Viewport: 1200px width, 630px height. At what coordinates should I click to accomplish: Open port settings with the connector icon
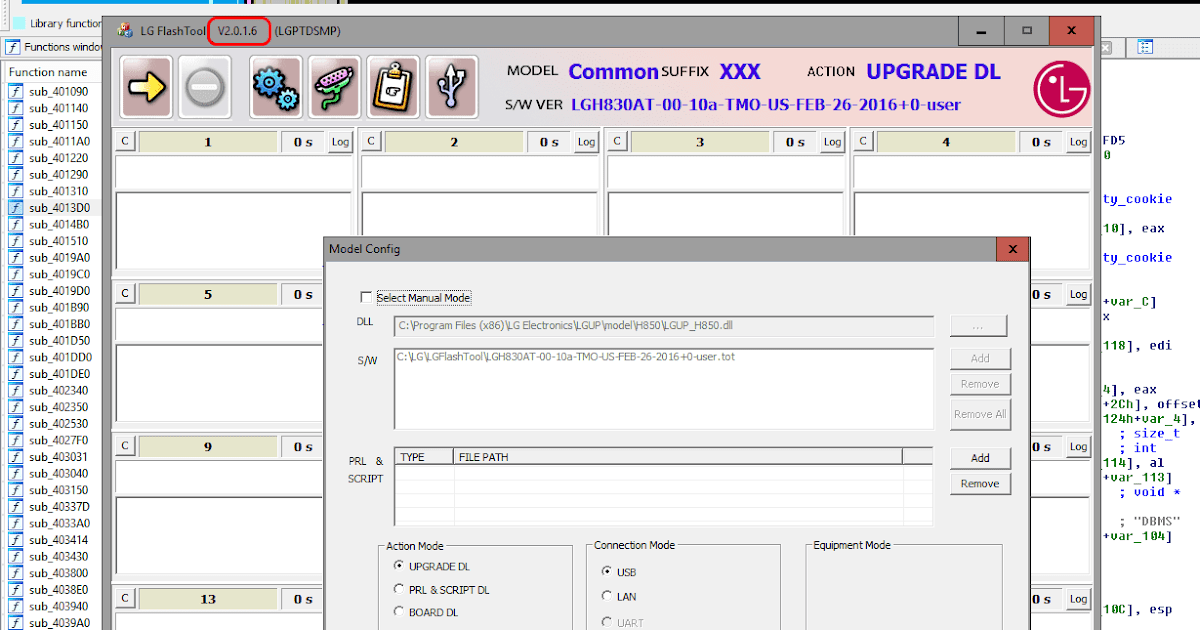point(334,86)
